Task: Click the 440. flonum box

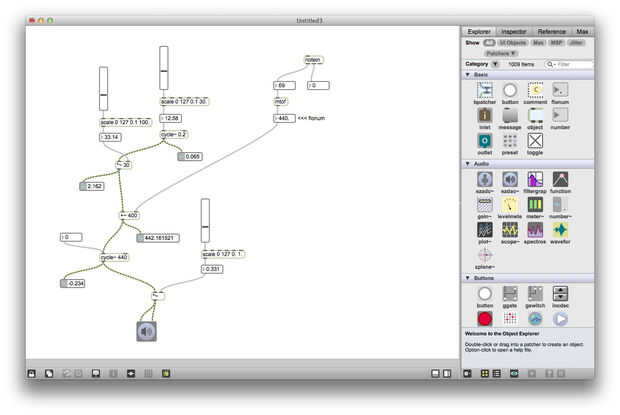Action: (284, 118)
